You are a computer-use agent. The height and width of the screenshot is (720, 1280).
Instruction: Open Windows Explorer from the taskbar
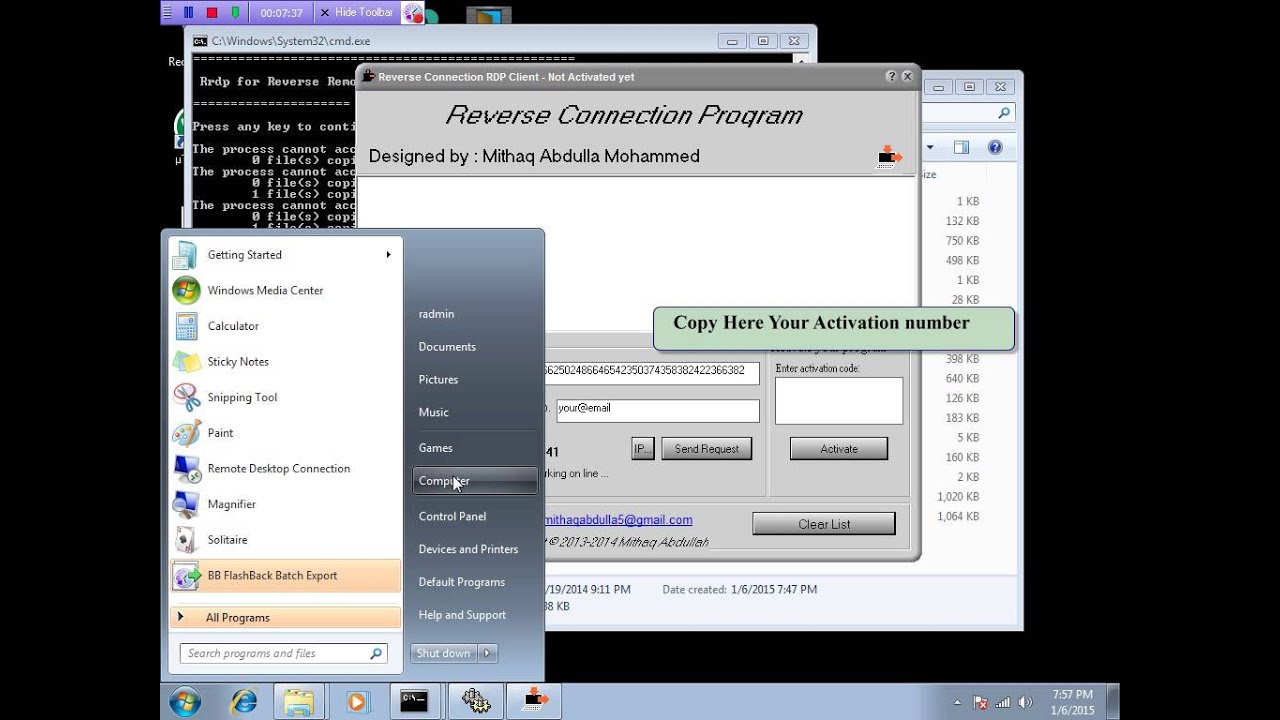(299, 701)
